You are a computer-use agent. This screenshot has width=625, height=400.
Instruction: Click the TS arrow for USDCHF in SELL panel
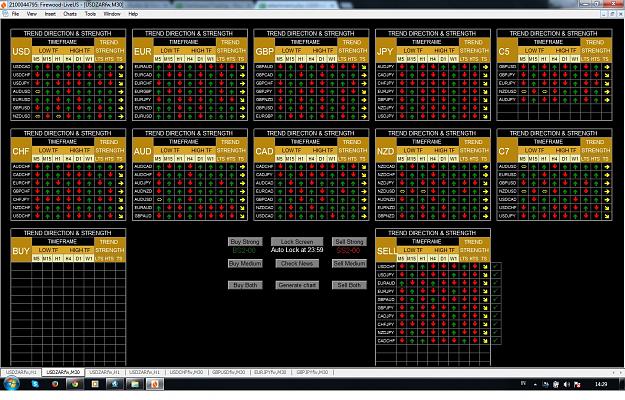tap(485, 267)
